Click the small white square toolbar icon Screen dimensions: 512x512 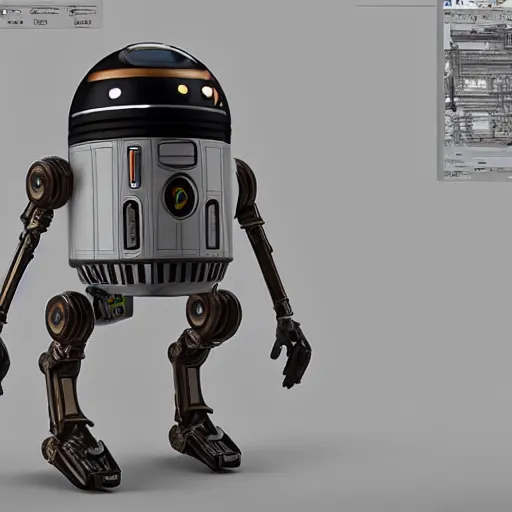5,12
